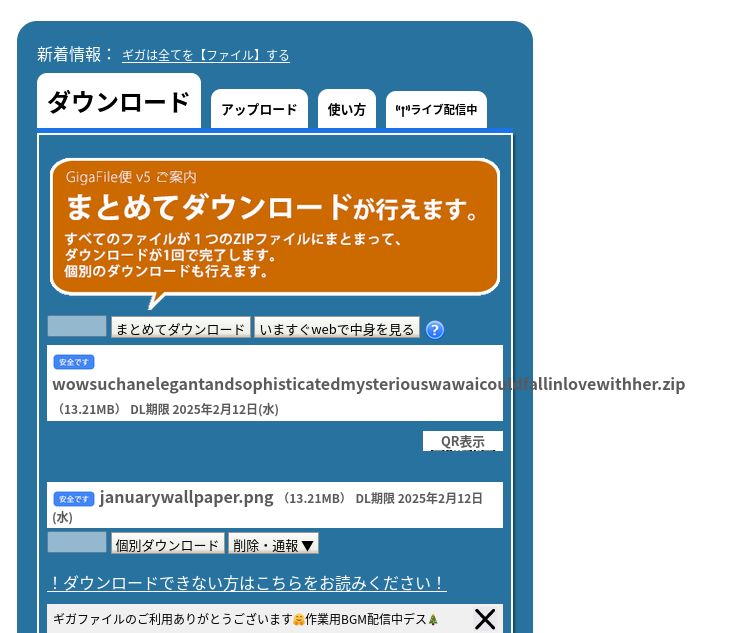Click the zip file DL期限 2025年2月12日(水) text

(204, 409)
